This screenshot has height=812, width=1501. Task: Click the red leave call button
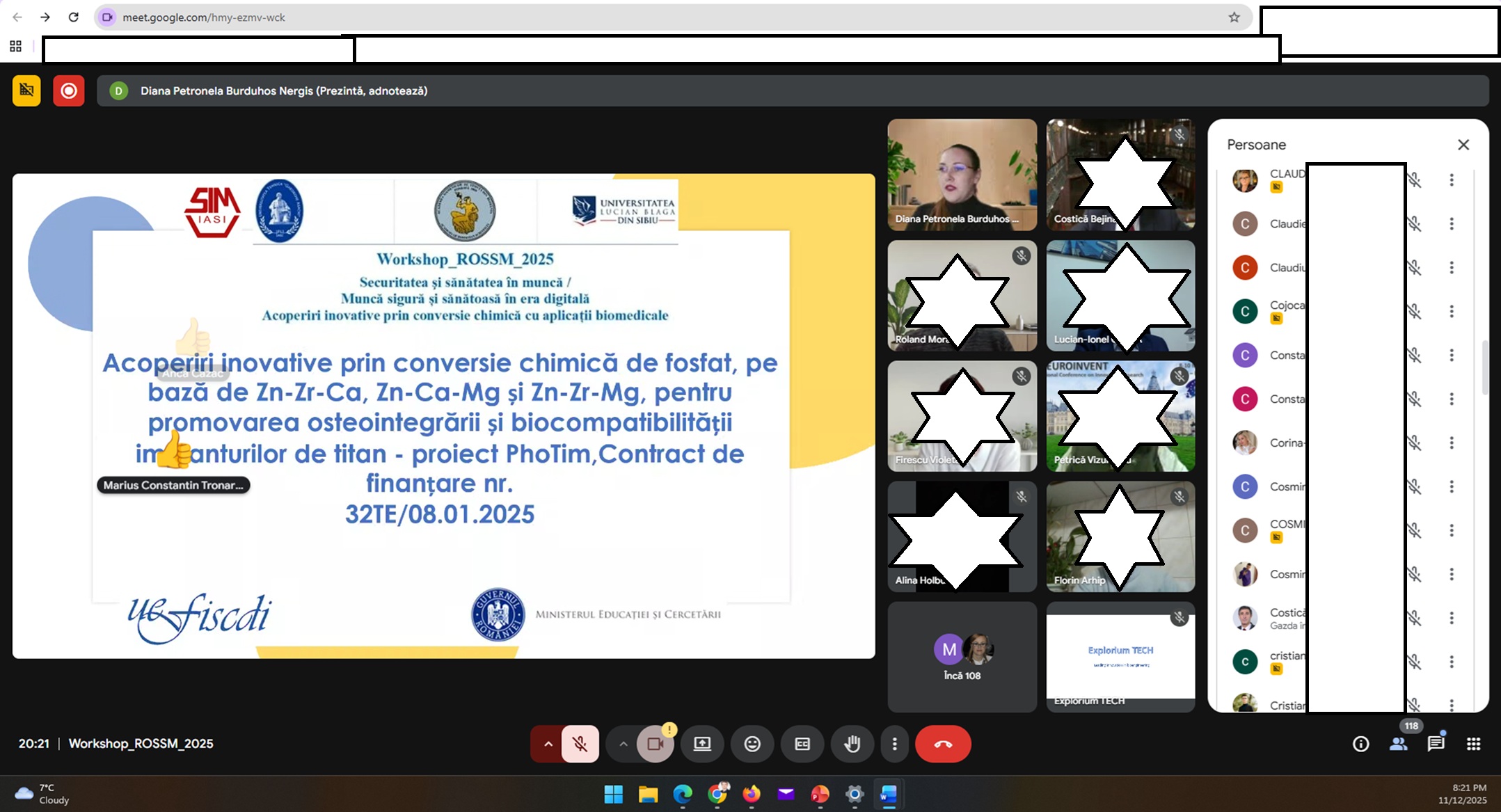pos(942,744)
